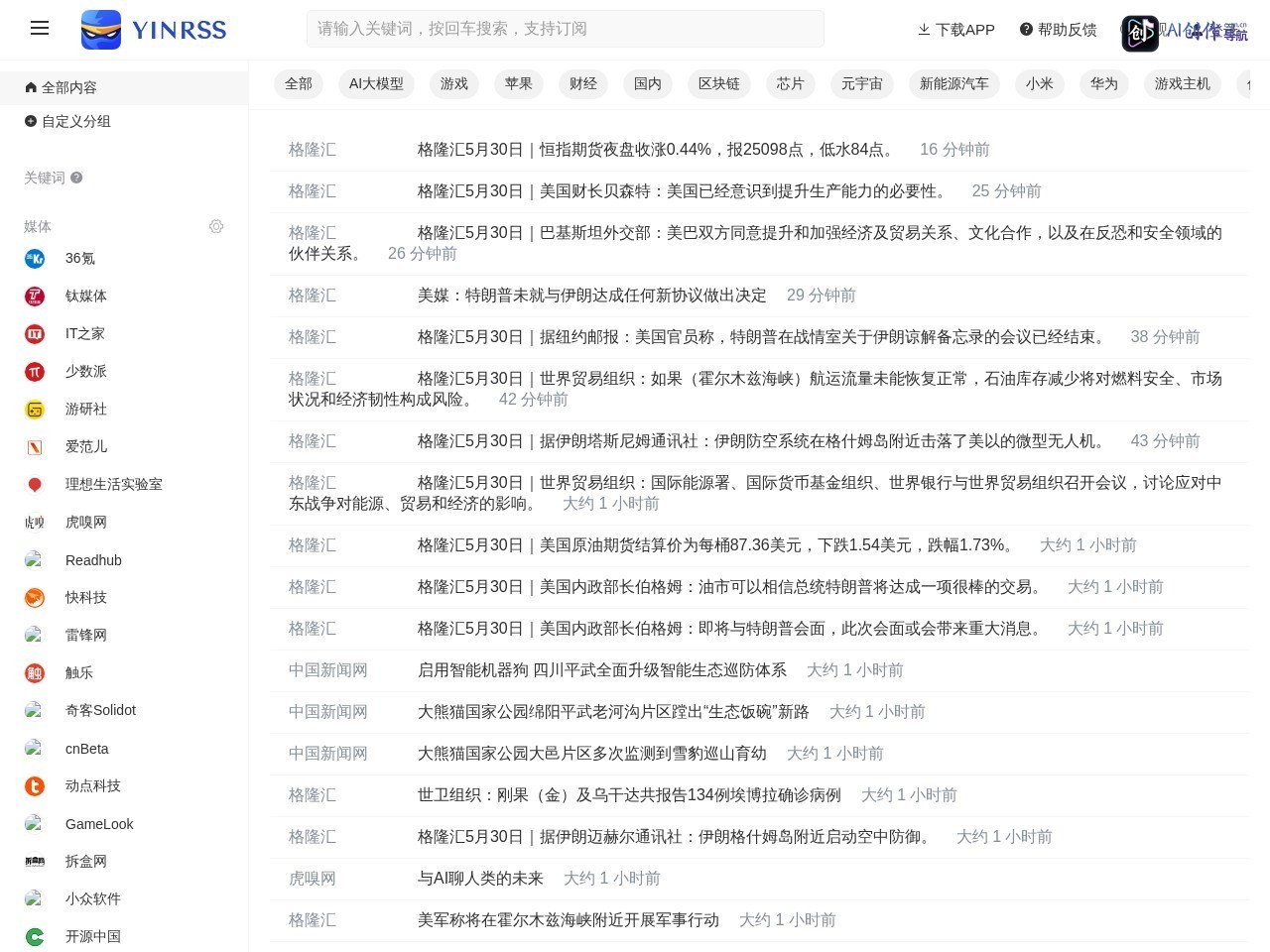Open headline 美国原油期货结算价为每桶87.36美元
Viewport: 1270px width, 952px height.
(x=718, y=545)
